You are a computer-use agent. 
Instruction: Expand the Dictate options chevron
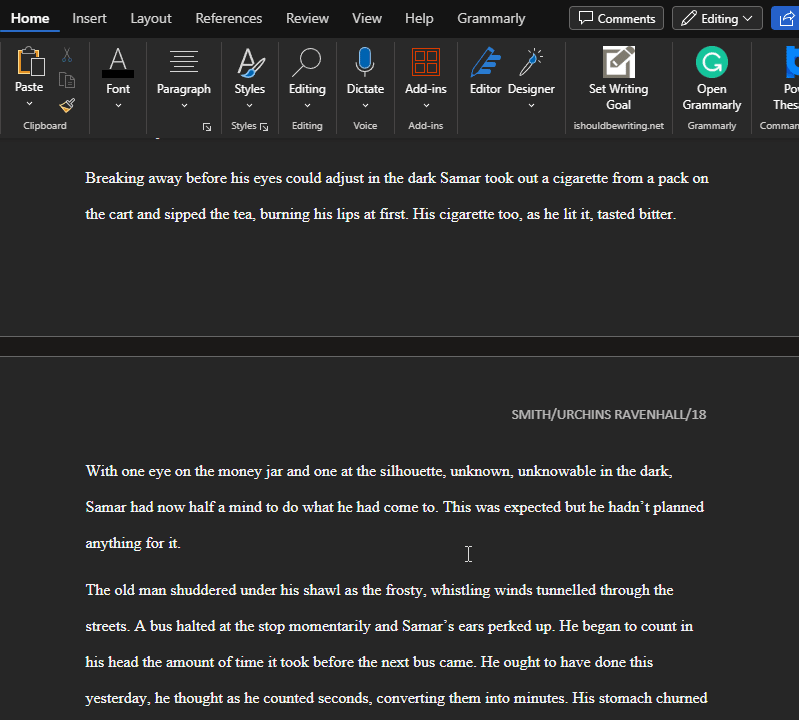(365, 105)
